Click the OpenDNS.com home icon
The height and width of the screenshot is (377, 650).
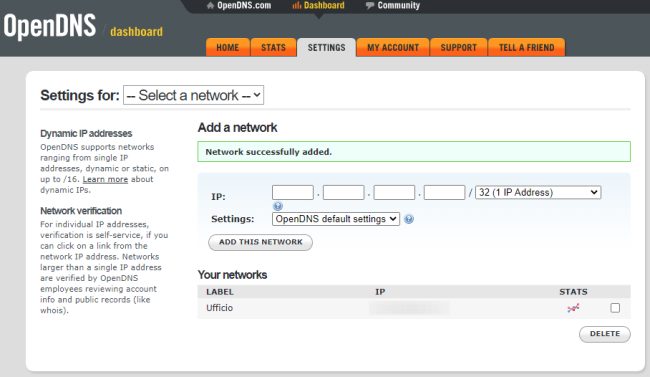pyautogui.click(x=210, y=5)
